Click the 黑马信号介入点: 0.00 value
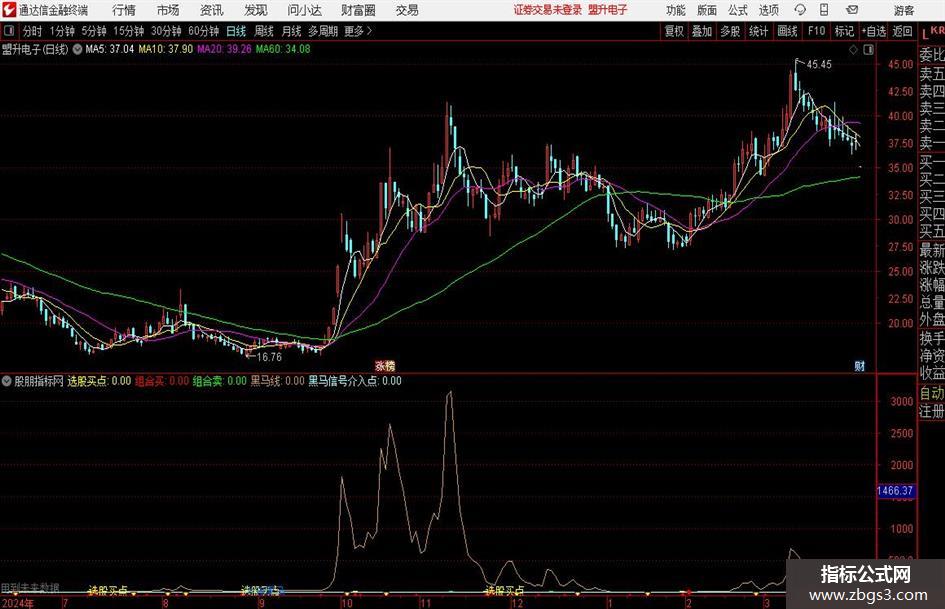945x609 pixels. 355,381
